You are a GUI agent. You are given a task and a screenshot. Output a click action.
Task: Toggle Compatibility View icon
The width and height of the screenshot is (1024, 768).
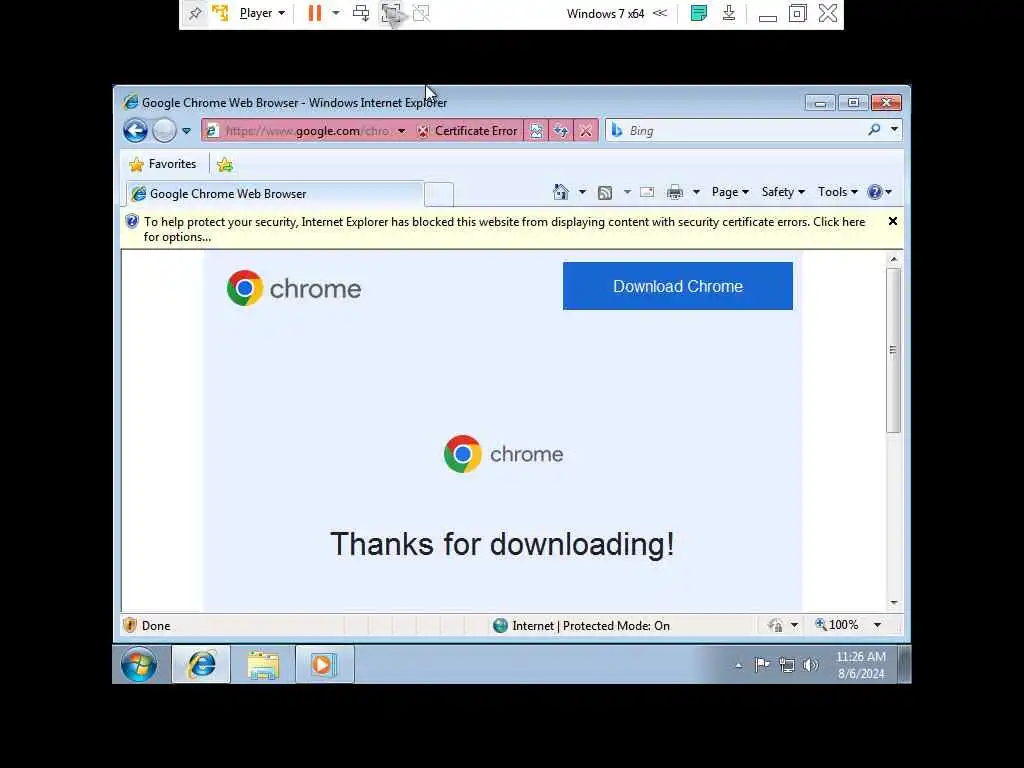point(536,131)
